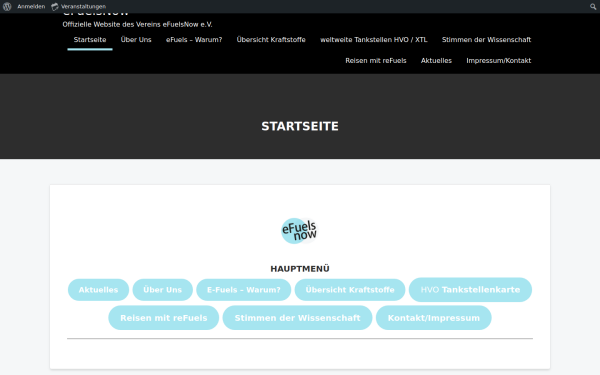Click the site tagline Offizielle Website text
This screenshot has height=375, width=600.
click(x=137, y=24)
